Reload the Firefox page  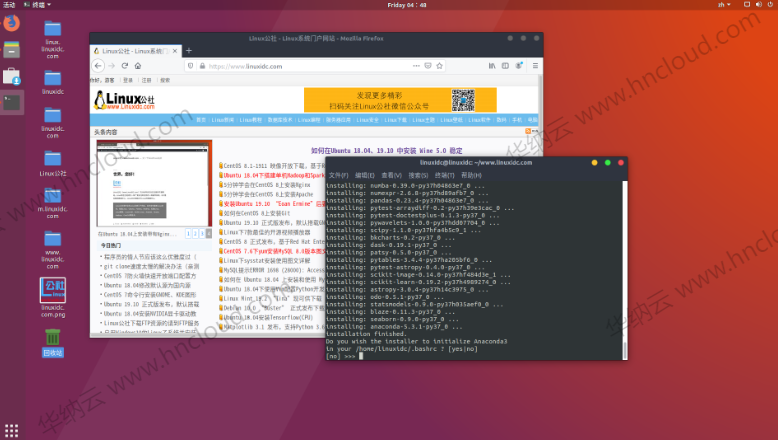(x=125, y=66)
